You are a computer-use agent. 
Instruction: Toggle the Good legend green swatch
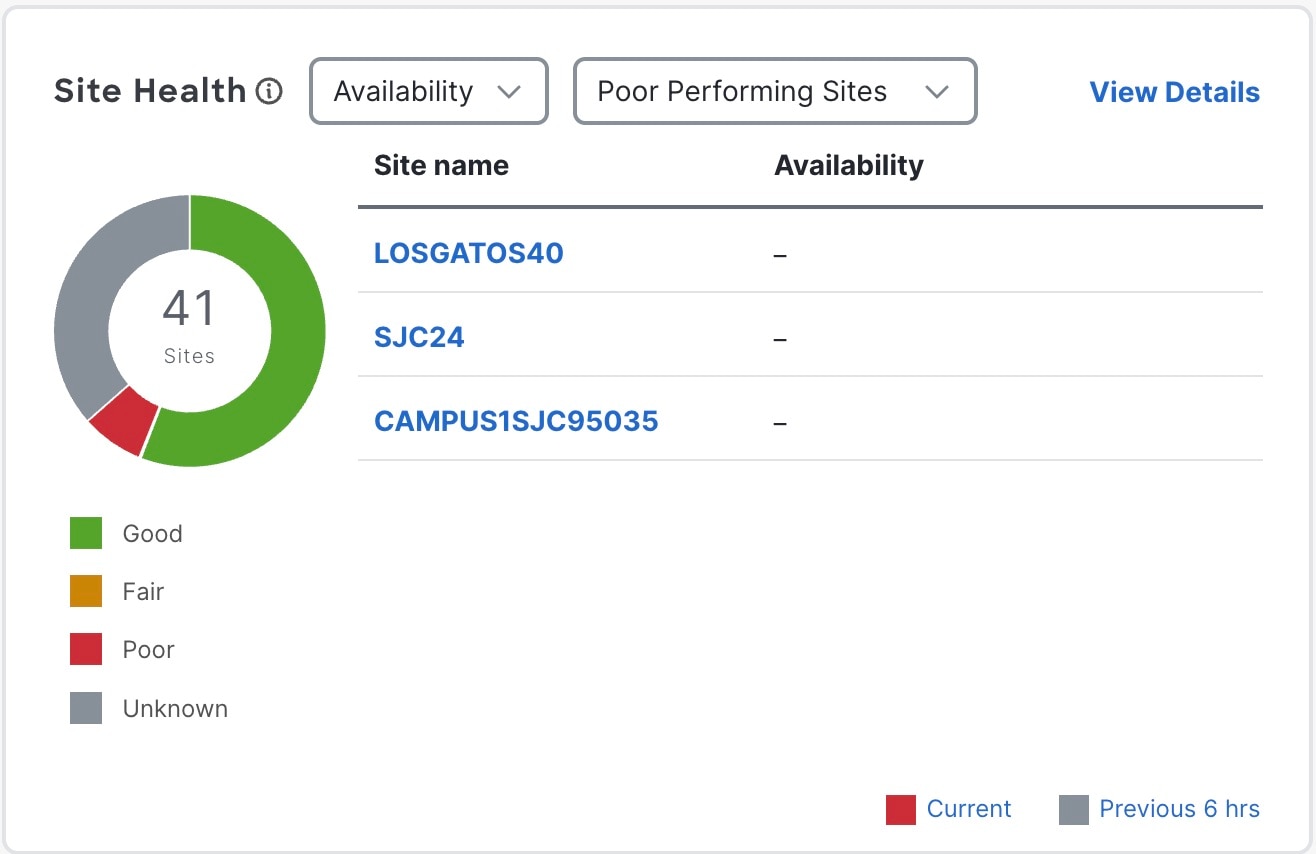pyautogui.click(x=86, y=533)
